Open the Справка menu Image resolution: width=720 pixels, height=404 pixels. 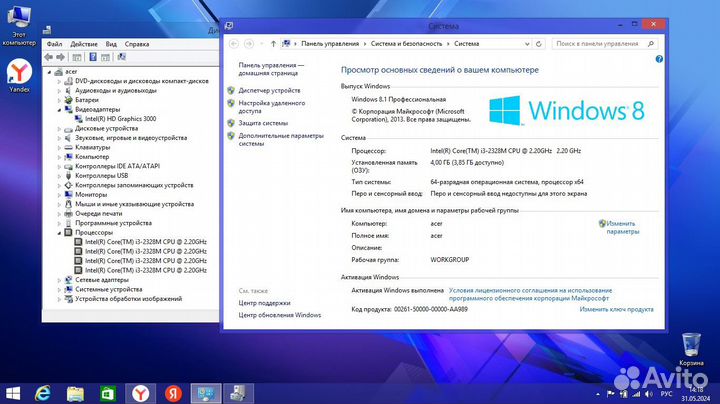tap(137, 44)
